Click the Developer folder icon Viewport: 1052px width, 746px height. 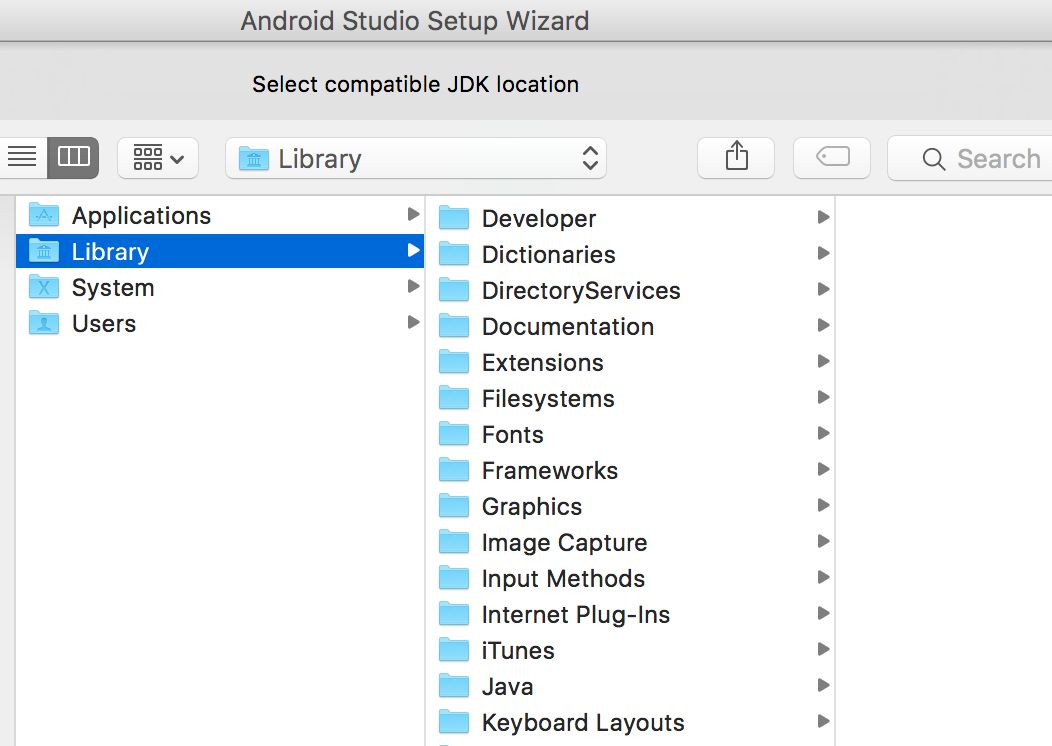tap(454, 218)
